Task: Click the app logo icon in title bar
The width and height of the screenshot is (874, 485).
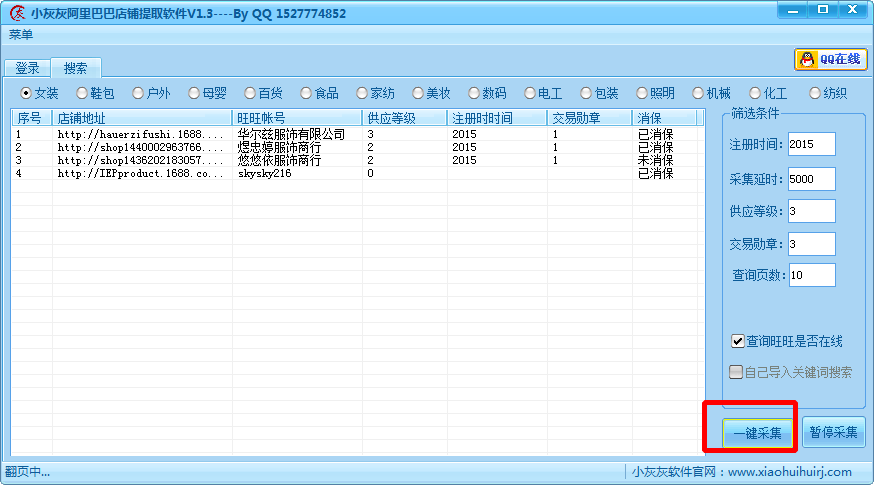Action: click(17, 13)
